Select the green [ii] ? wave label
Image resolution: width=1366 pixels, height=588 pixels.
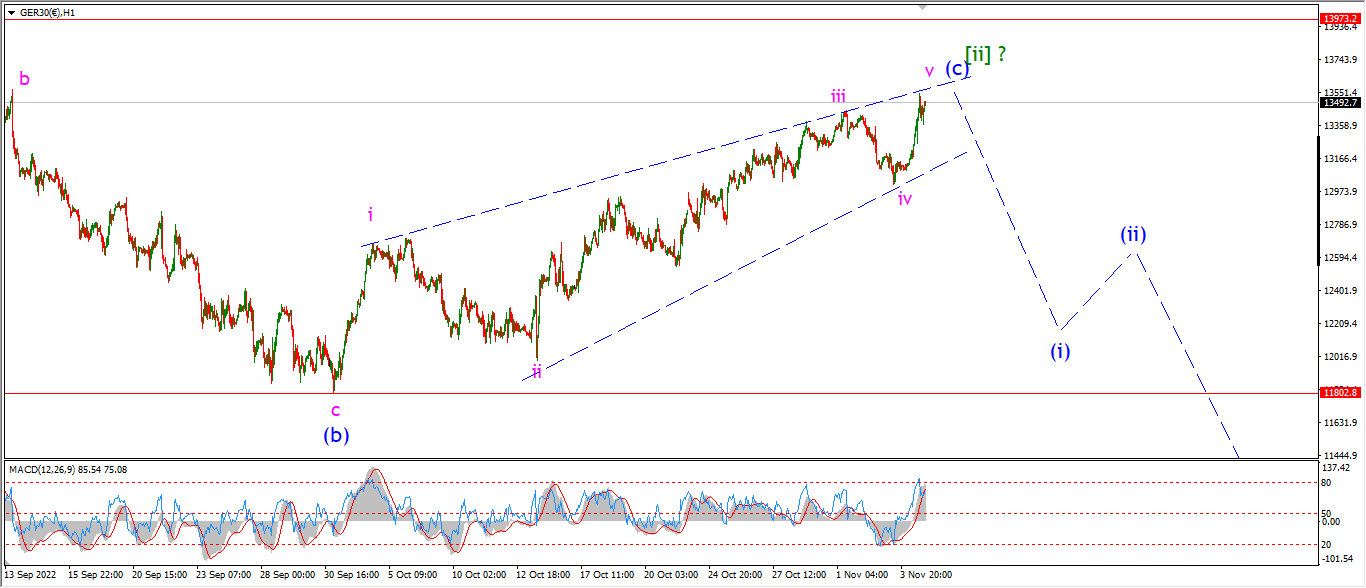pos(985,54)
